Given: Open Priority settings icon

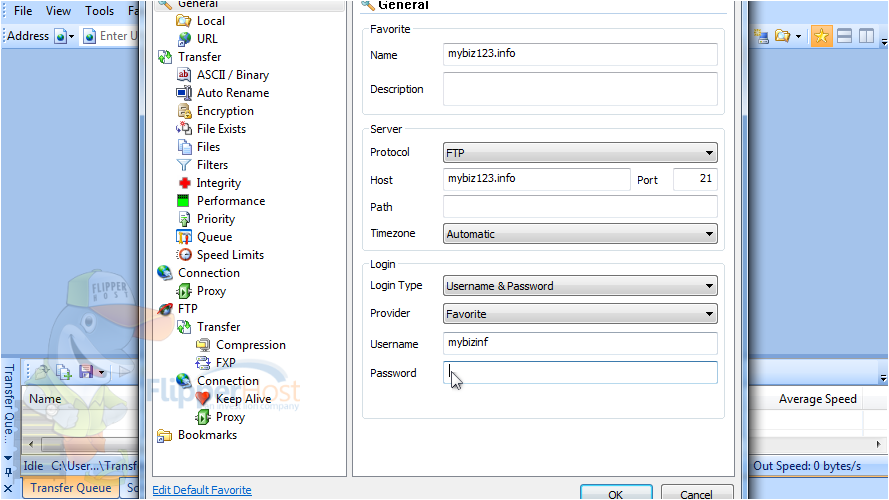Looking at the screenshot, I should (184, 219).
